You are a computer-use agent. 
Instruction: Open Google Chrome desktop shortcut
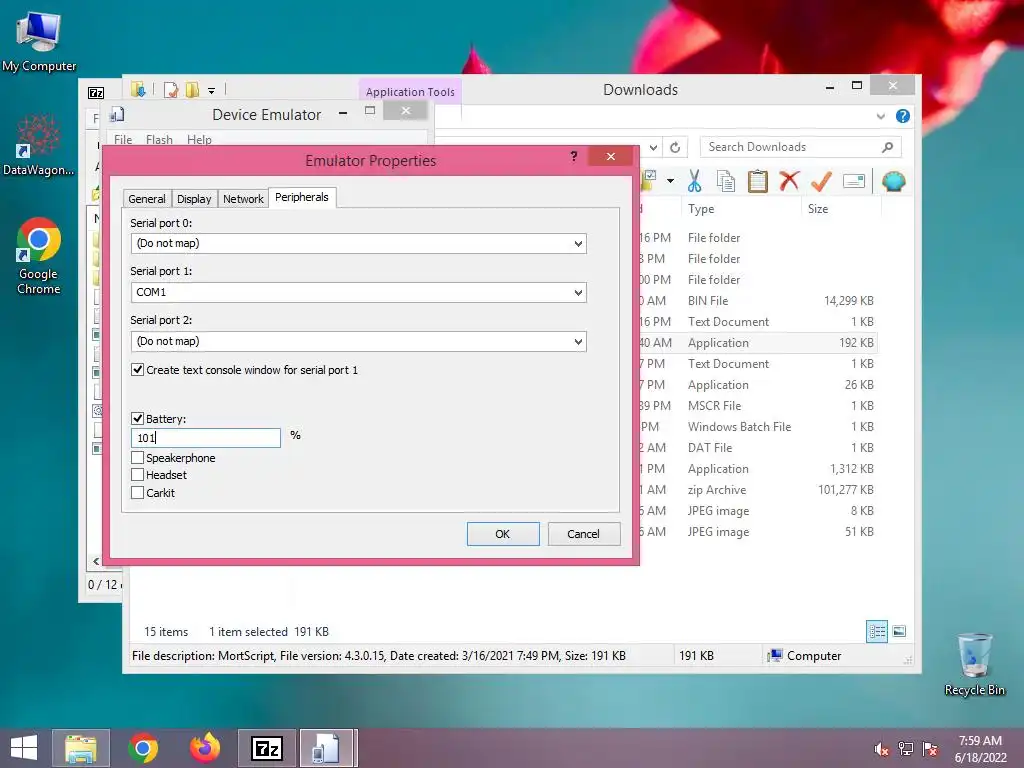pyautogui.click(x=39, y=255)
